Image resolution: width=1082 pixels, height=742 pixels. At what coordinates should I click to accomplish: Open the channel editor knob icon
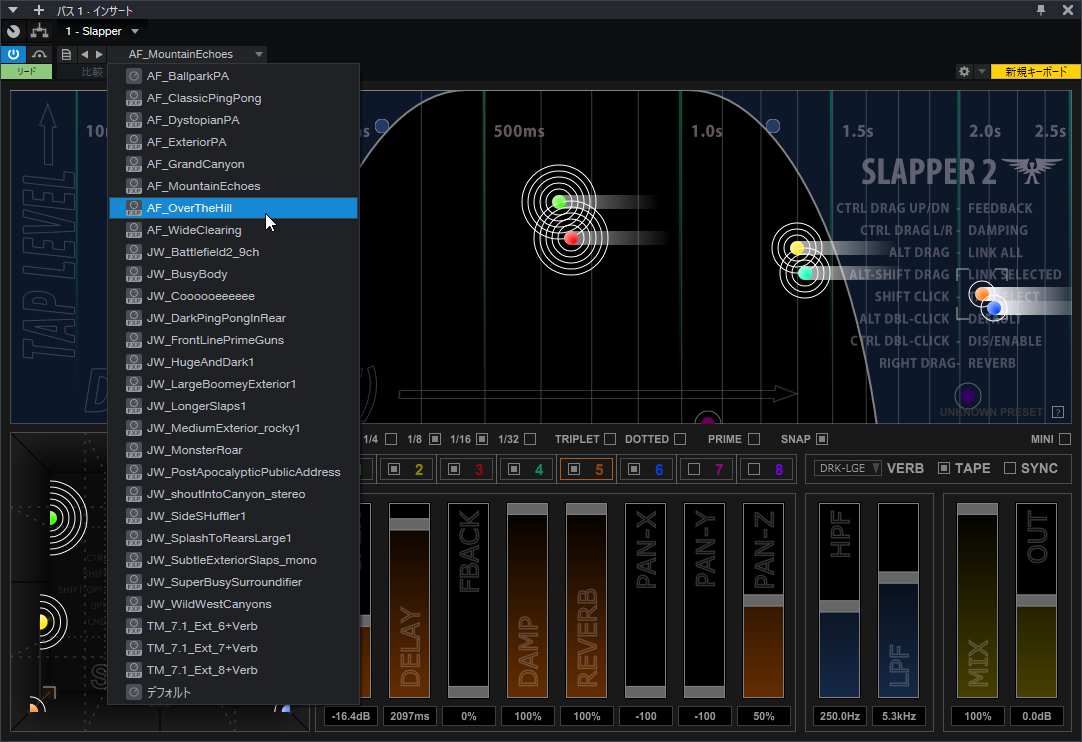point(13,31)
